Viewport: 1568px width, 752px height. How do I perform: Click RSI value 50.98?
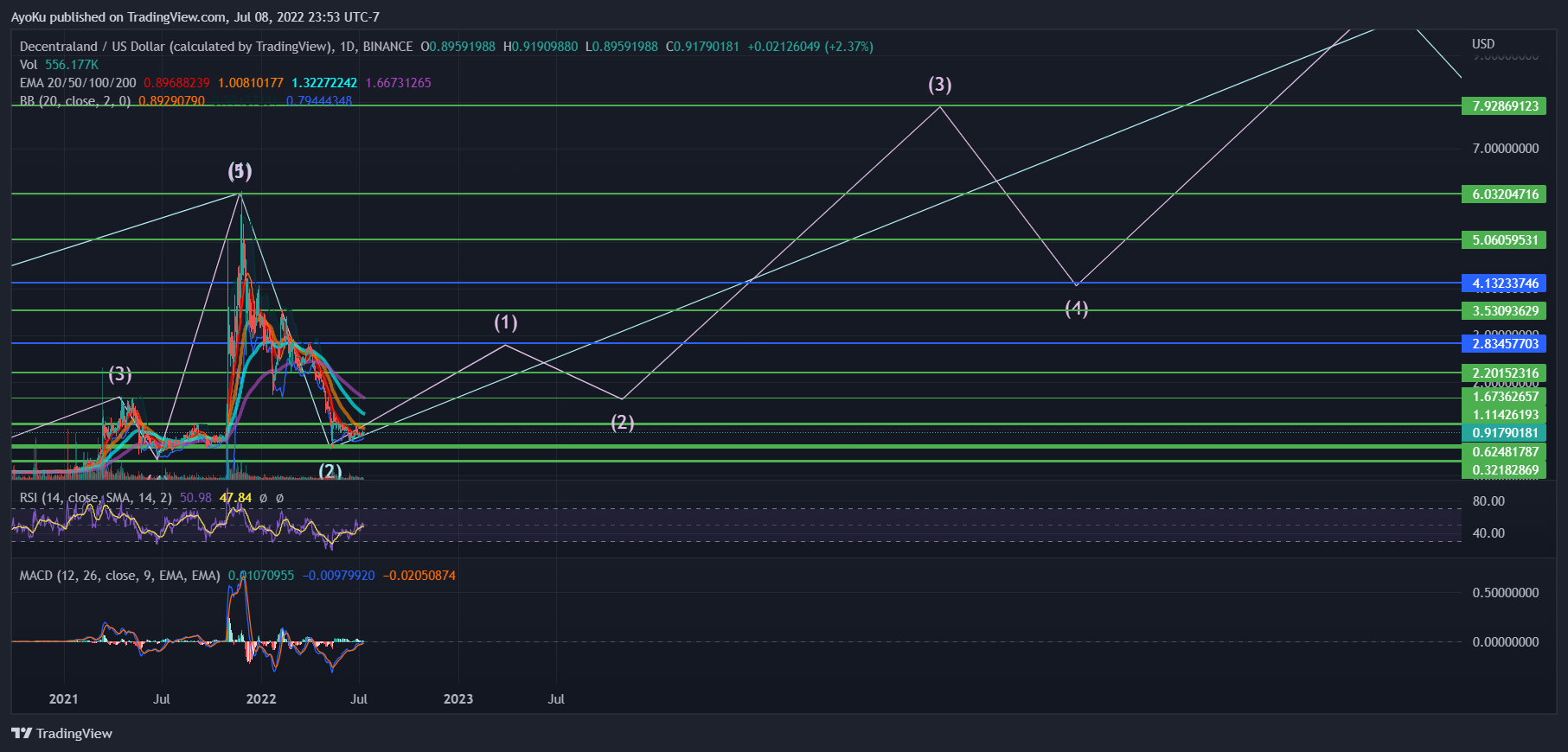click(x=195, y=498)
